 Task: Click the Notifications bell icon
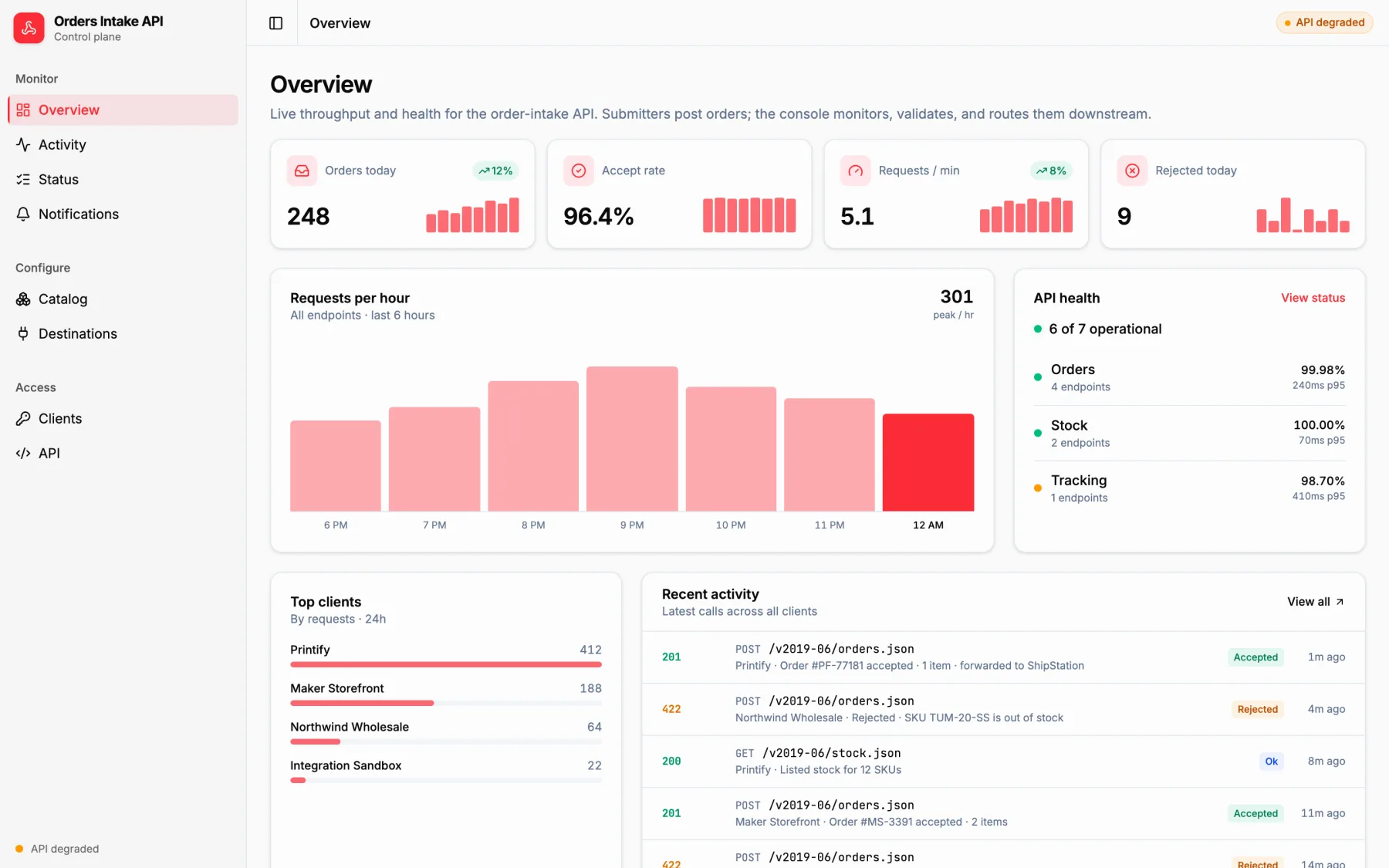pos(23,214)
